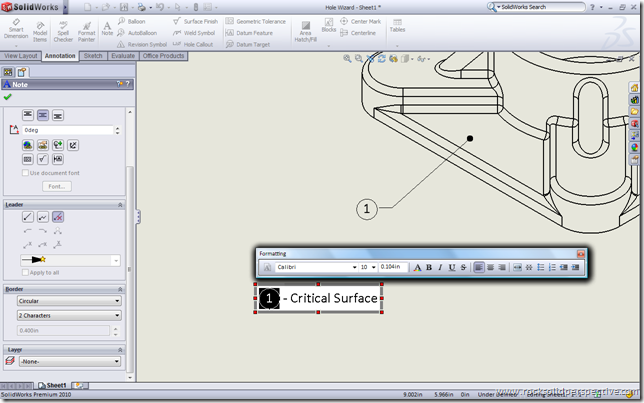Insert a Datum Feature symbol
Viewport: 644px width, 403px height.
(249, 33)
